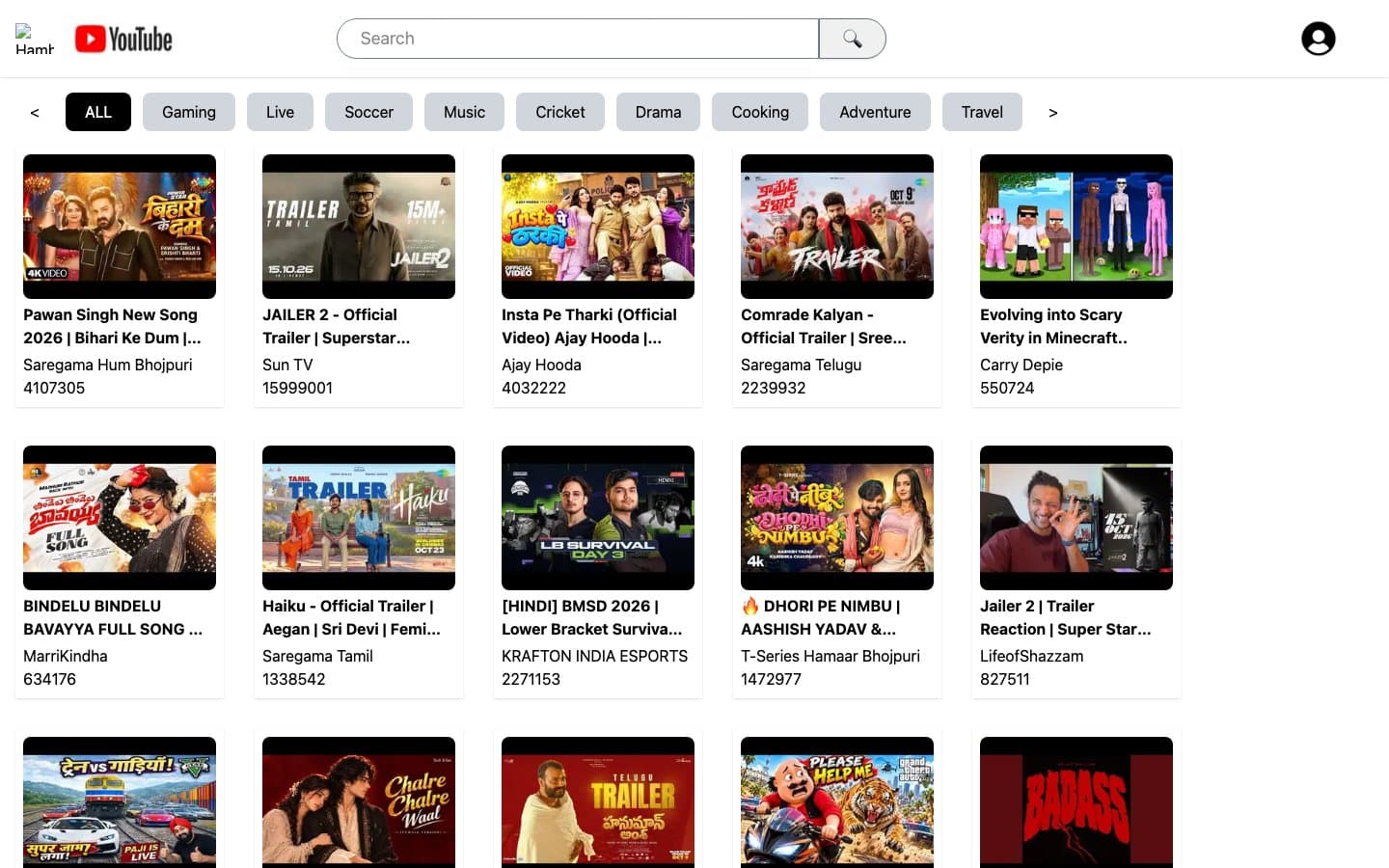Choose the Soccer category chip
1389x868 pixels.
click(368, 112)
